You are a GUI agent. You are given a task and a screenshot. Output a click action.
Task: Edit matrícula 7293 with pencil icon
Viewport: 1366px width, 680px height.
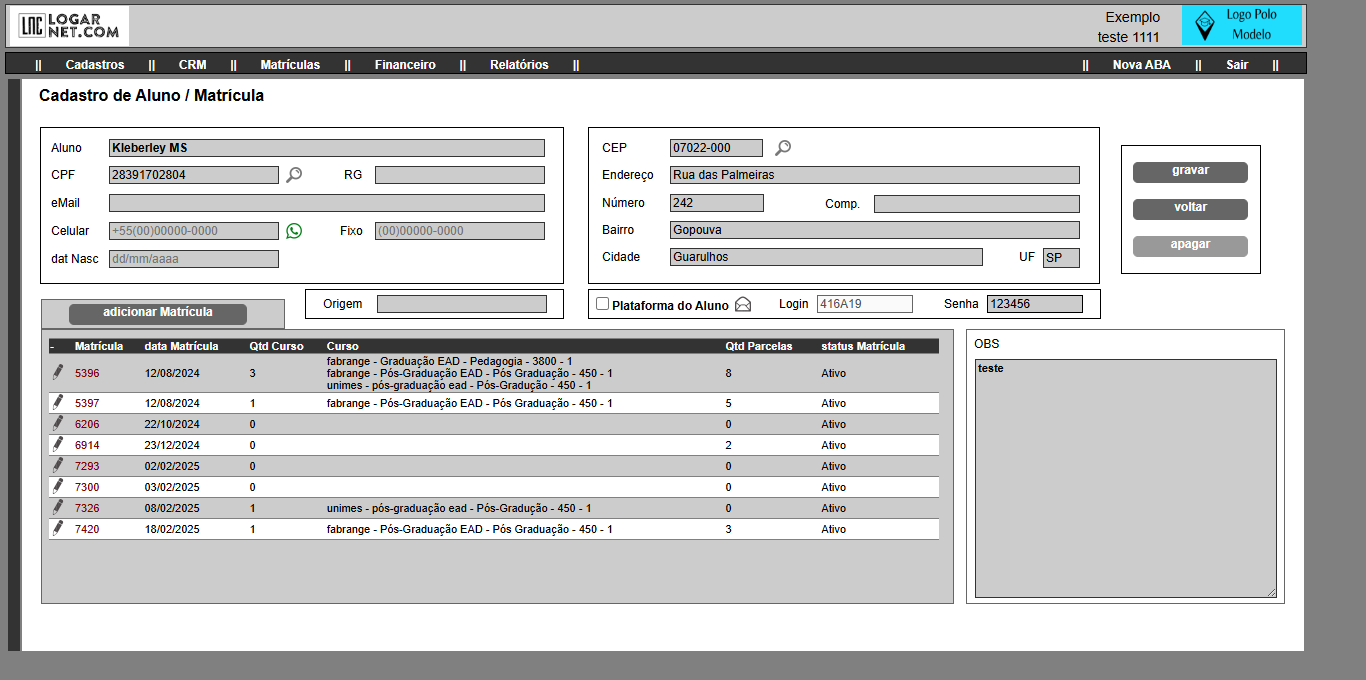57,465
